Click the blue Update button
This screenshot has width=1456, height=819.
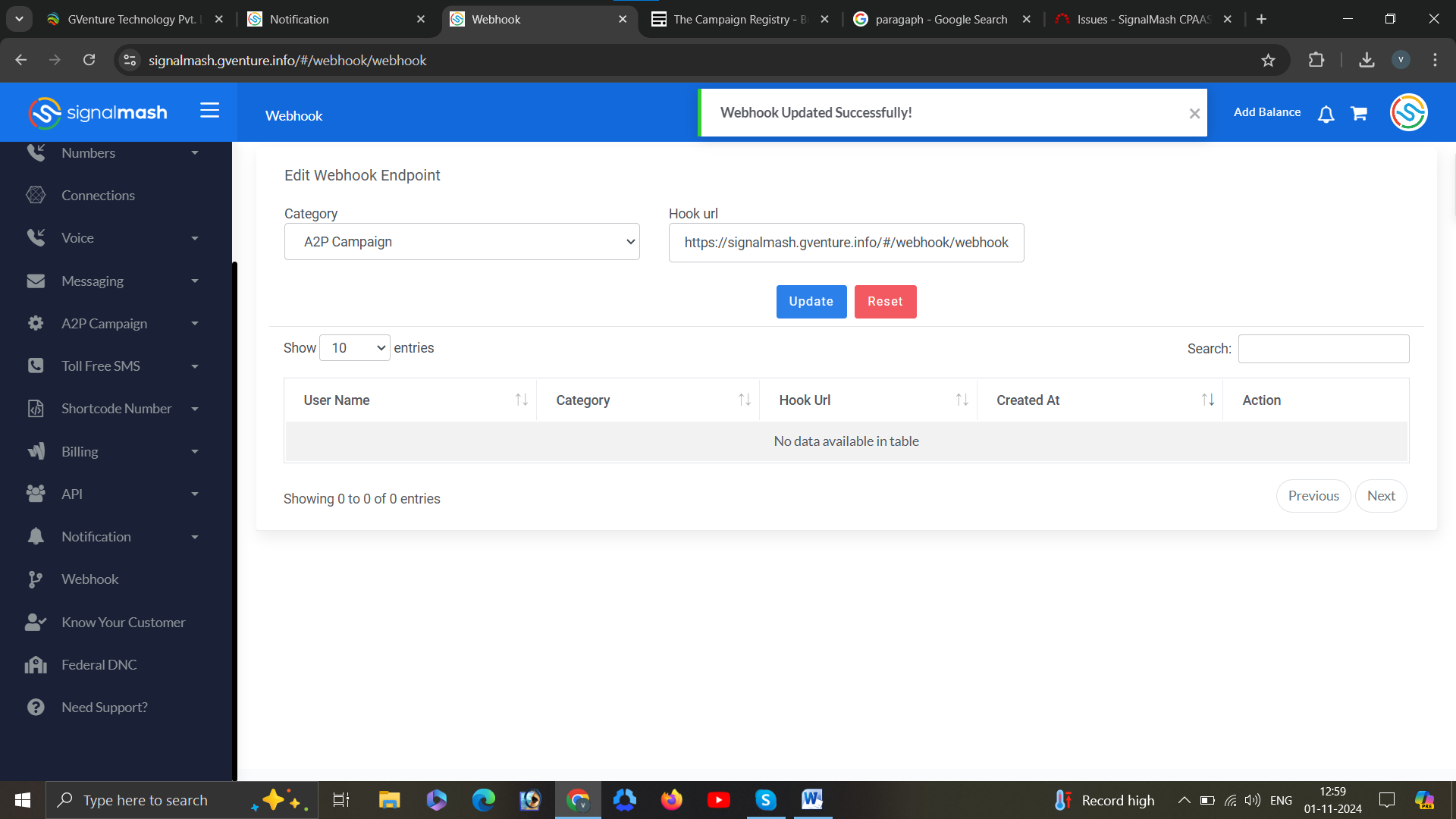[811, 302]
